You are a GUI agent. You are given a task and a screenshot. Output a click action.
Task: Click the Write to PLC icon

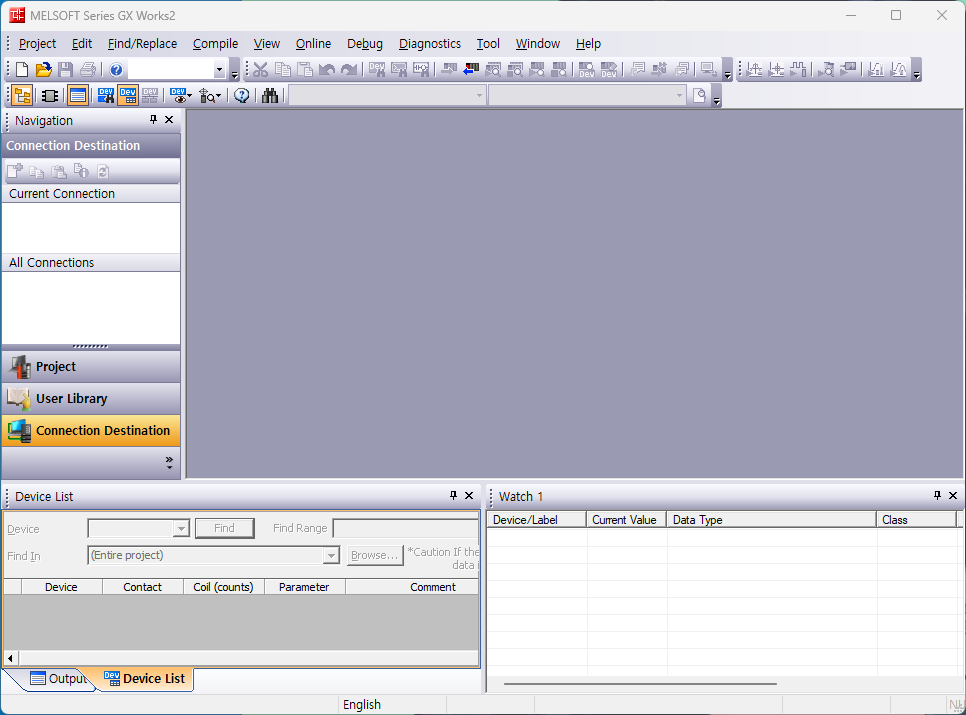tap(449, 70)
